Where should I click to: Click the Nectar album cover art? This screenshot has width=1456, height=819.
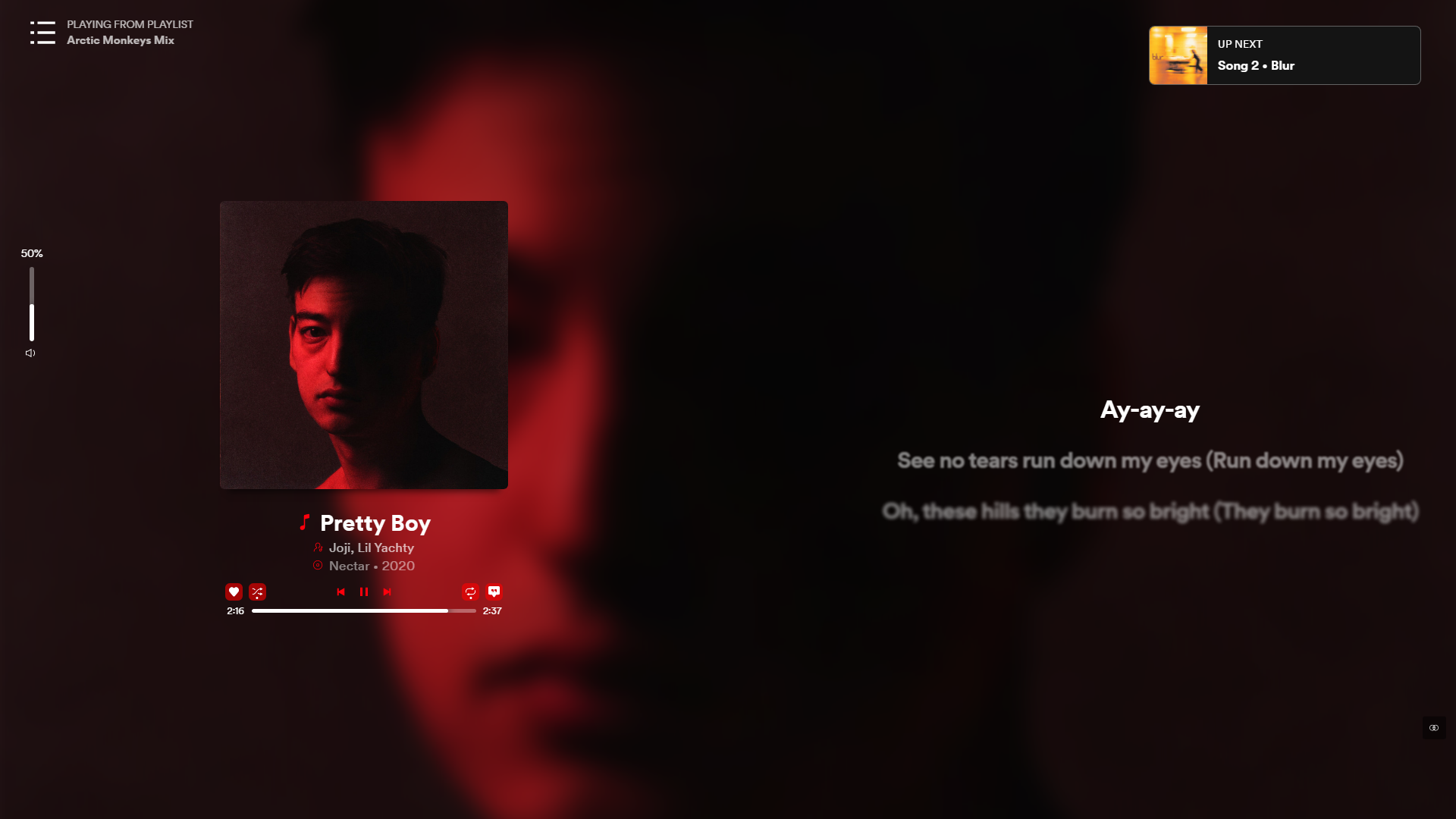(x=364, y=345)
